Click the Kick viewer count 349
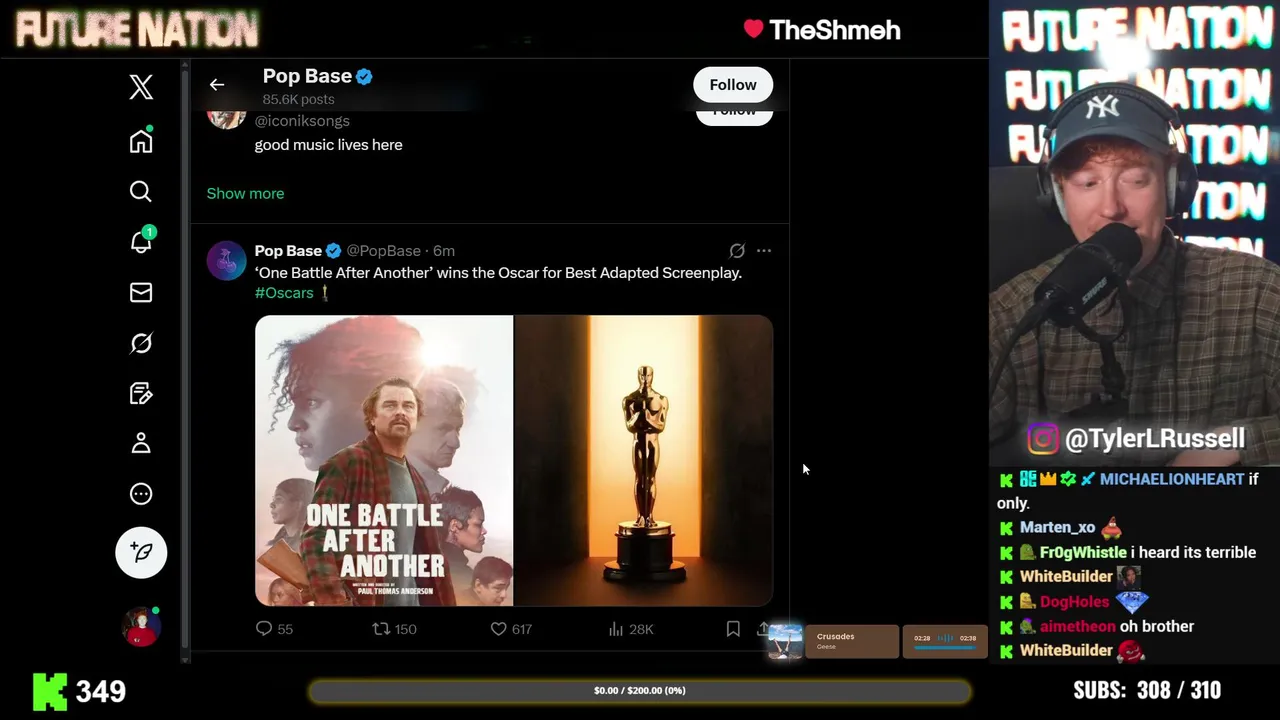 tap(80, 691)
